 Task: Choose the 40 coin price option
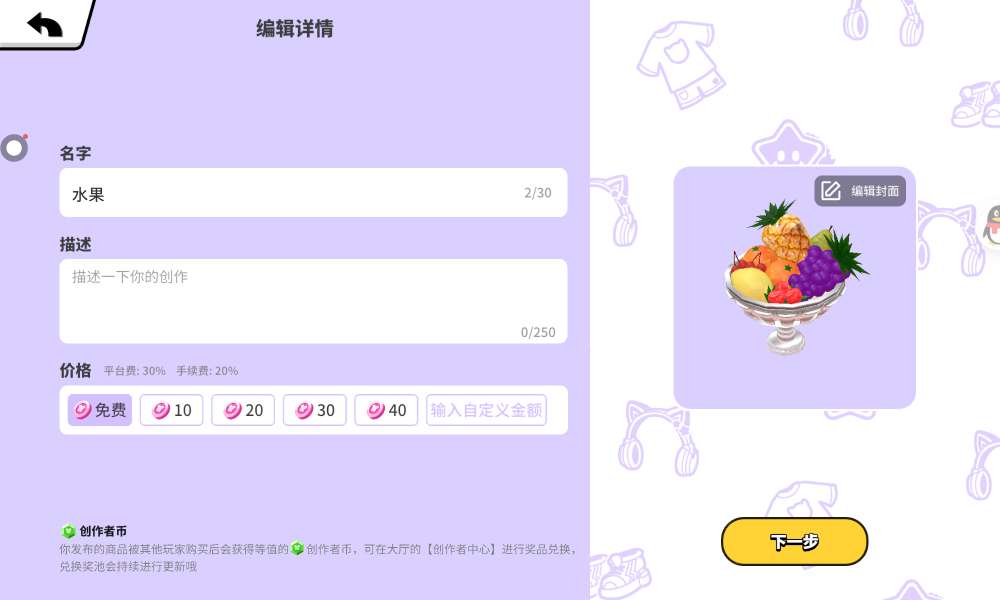[x=386, y=410]
